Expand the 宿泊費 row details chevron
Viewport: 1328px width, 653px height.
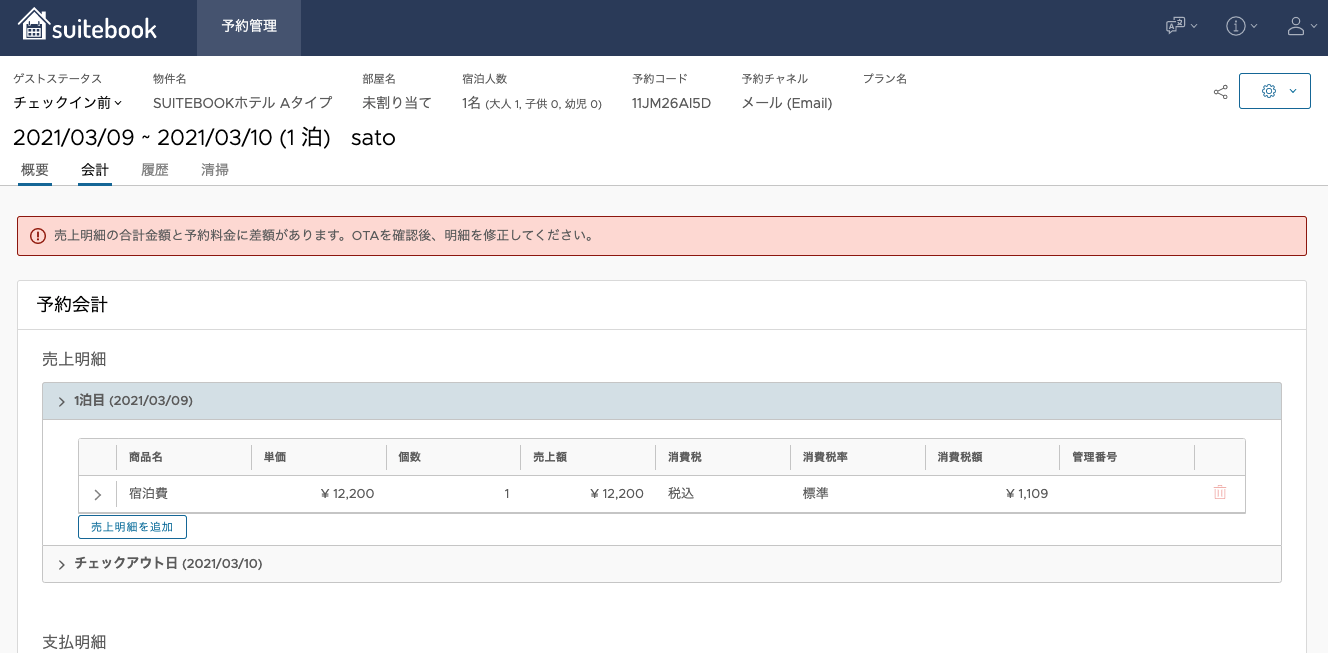pos(98,495)
